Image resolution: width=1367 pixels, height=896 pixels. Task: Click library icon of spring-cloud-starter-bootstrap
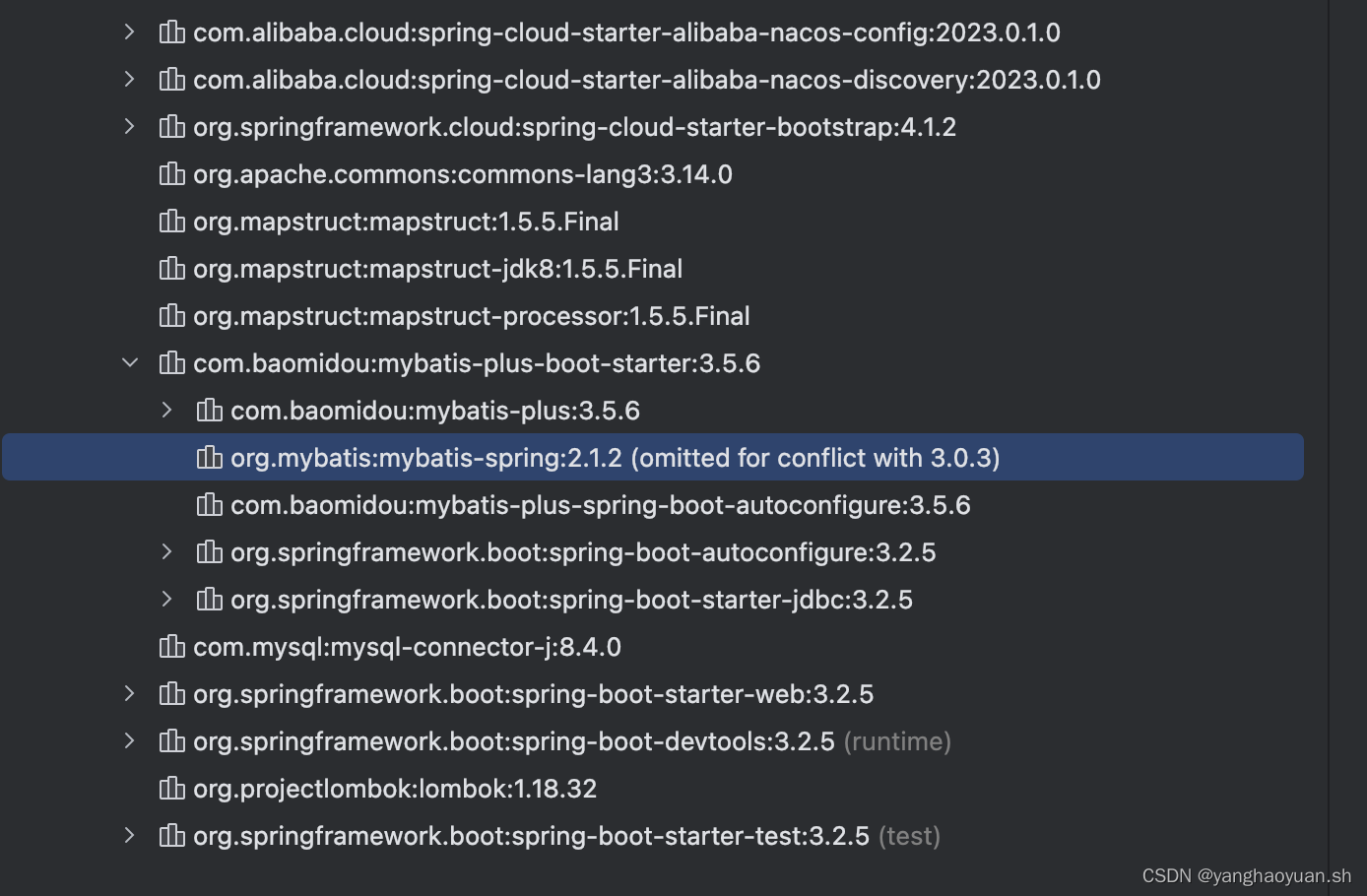click(172, 127)
